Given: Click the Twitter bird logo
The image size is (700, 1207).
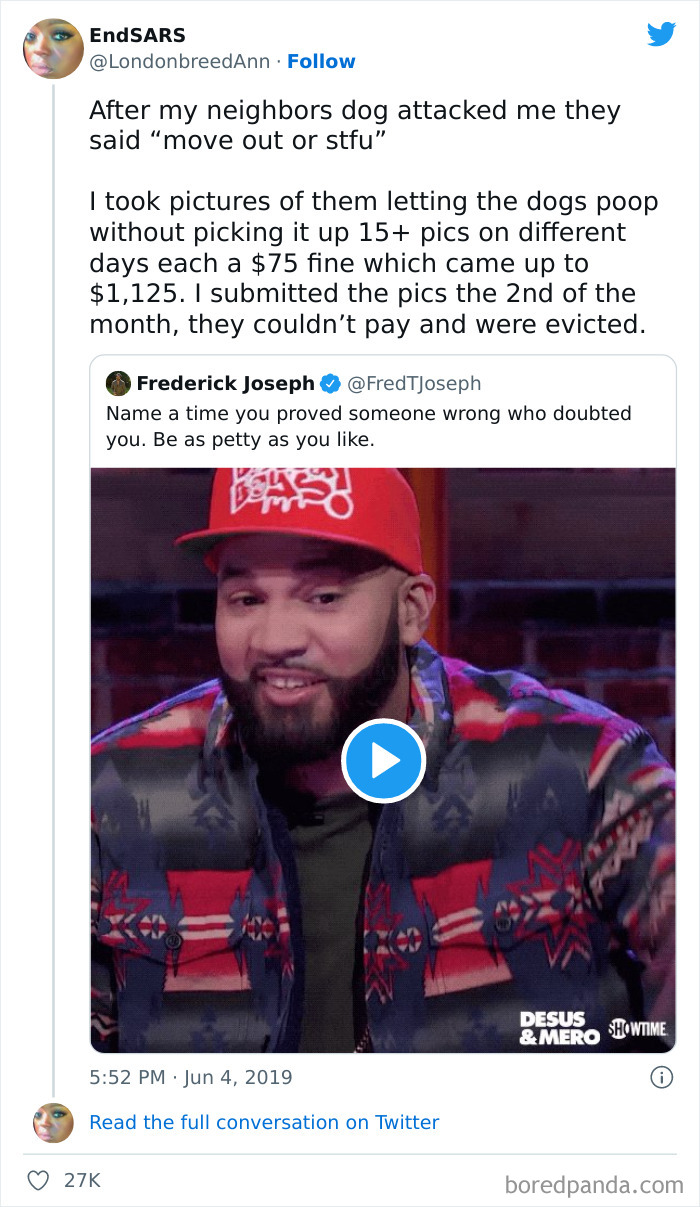Looking at the screenshot, I should pyautogui.click(x=662, y=33).
